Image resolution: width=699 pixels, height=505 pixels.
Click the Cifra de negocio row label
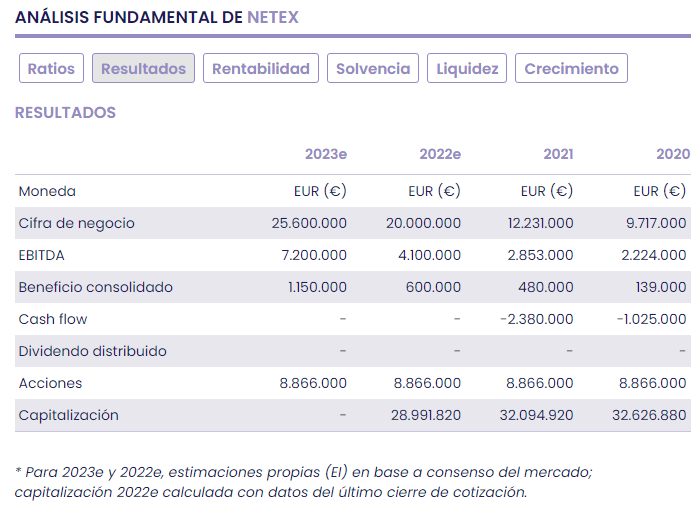76,223
